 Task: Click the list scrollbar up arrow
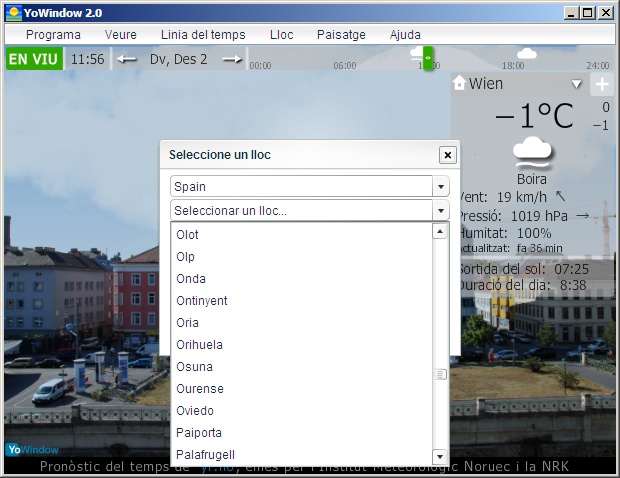tap(440, 231)
